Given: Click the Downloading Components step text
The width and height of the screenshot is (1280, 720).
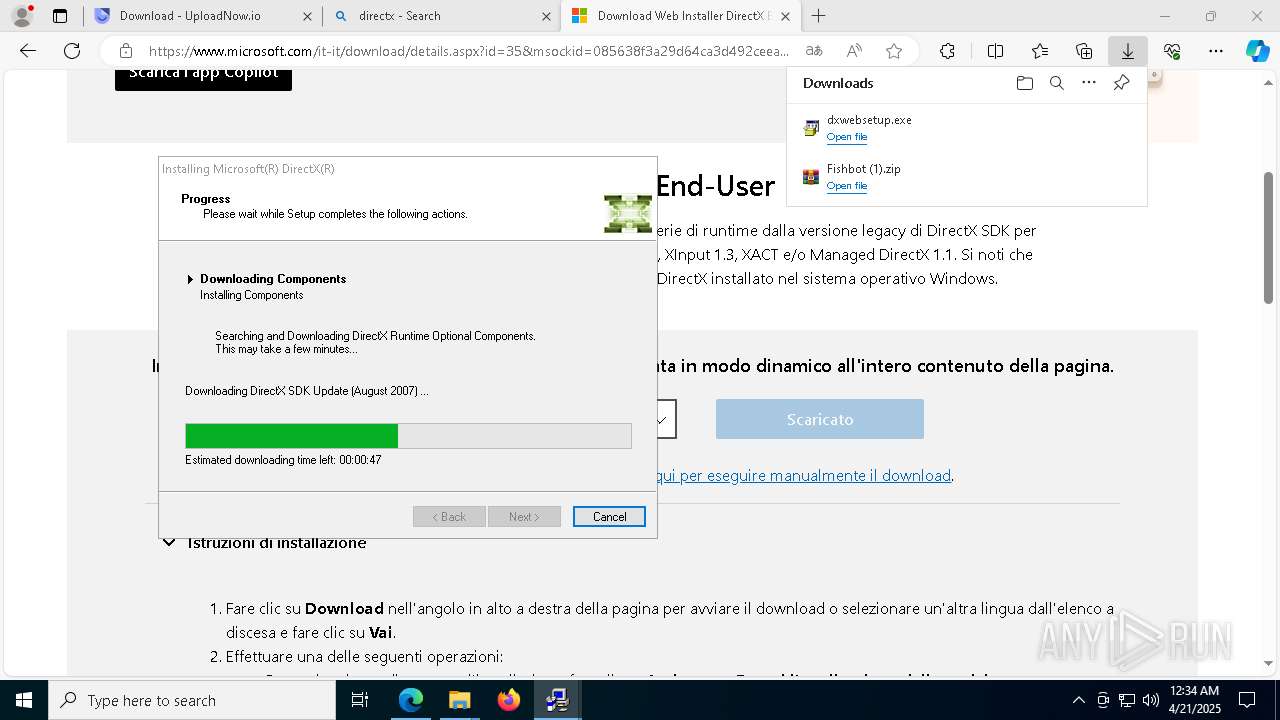Looking at the screenshot, I should [x=273, y=279].
